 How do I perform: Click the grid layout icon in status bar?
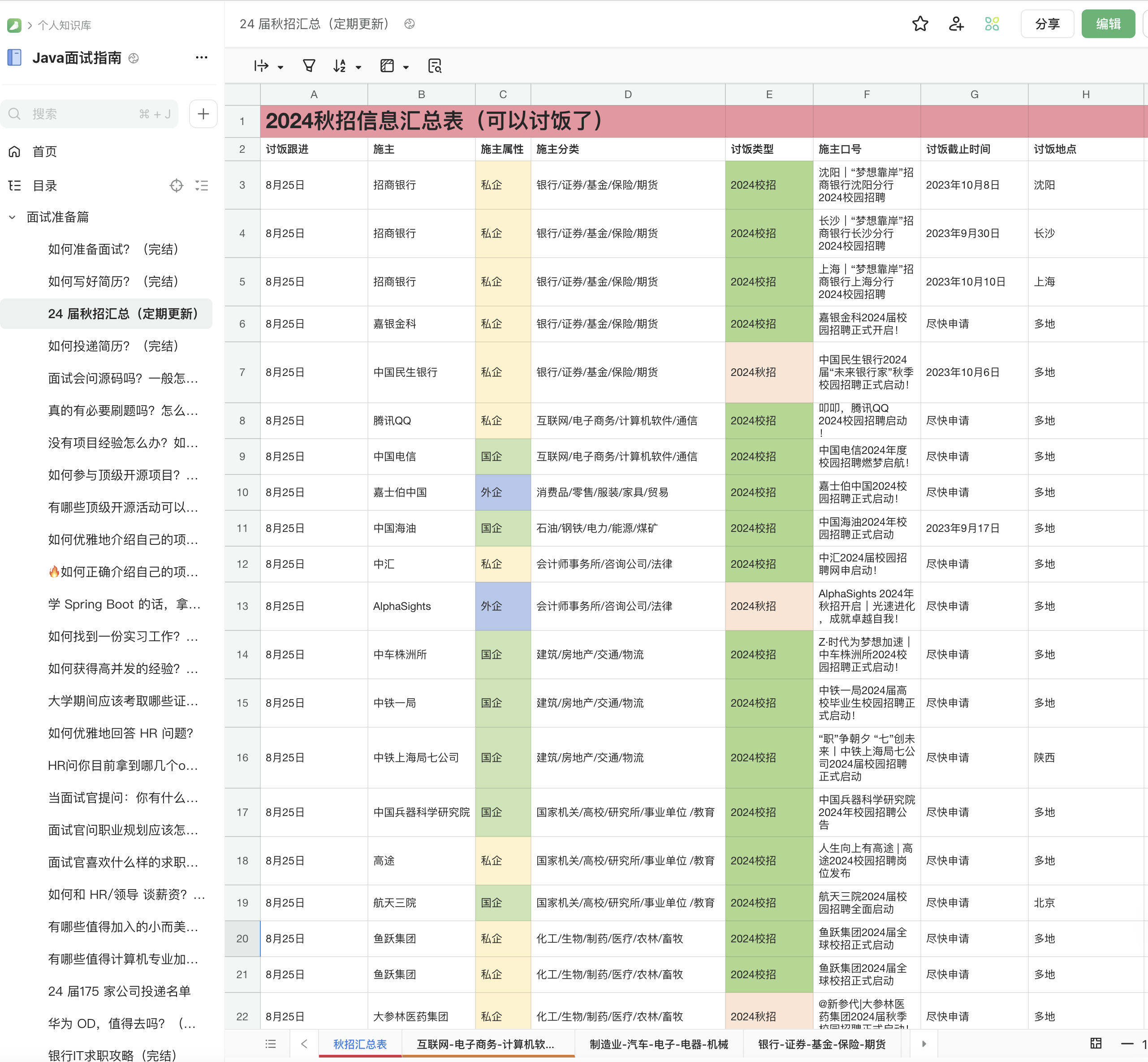point(1096,1043)
